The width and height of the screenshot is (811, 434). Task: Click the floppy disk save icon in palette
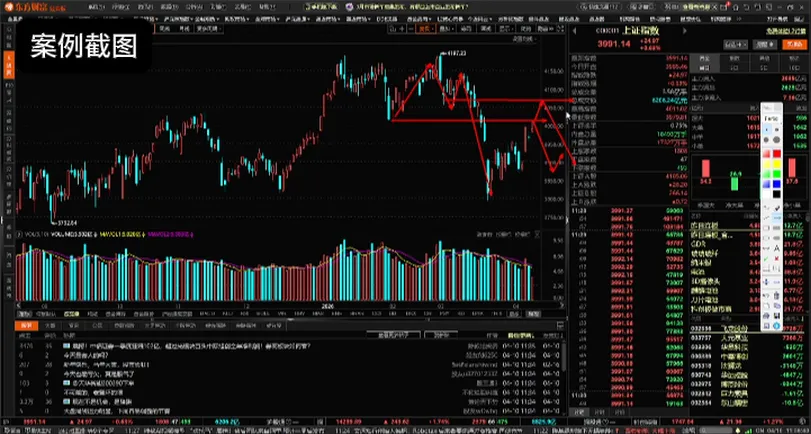[x=777, y=316]
